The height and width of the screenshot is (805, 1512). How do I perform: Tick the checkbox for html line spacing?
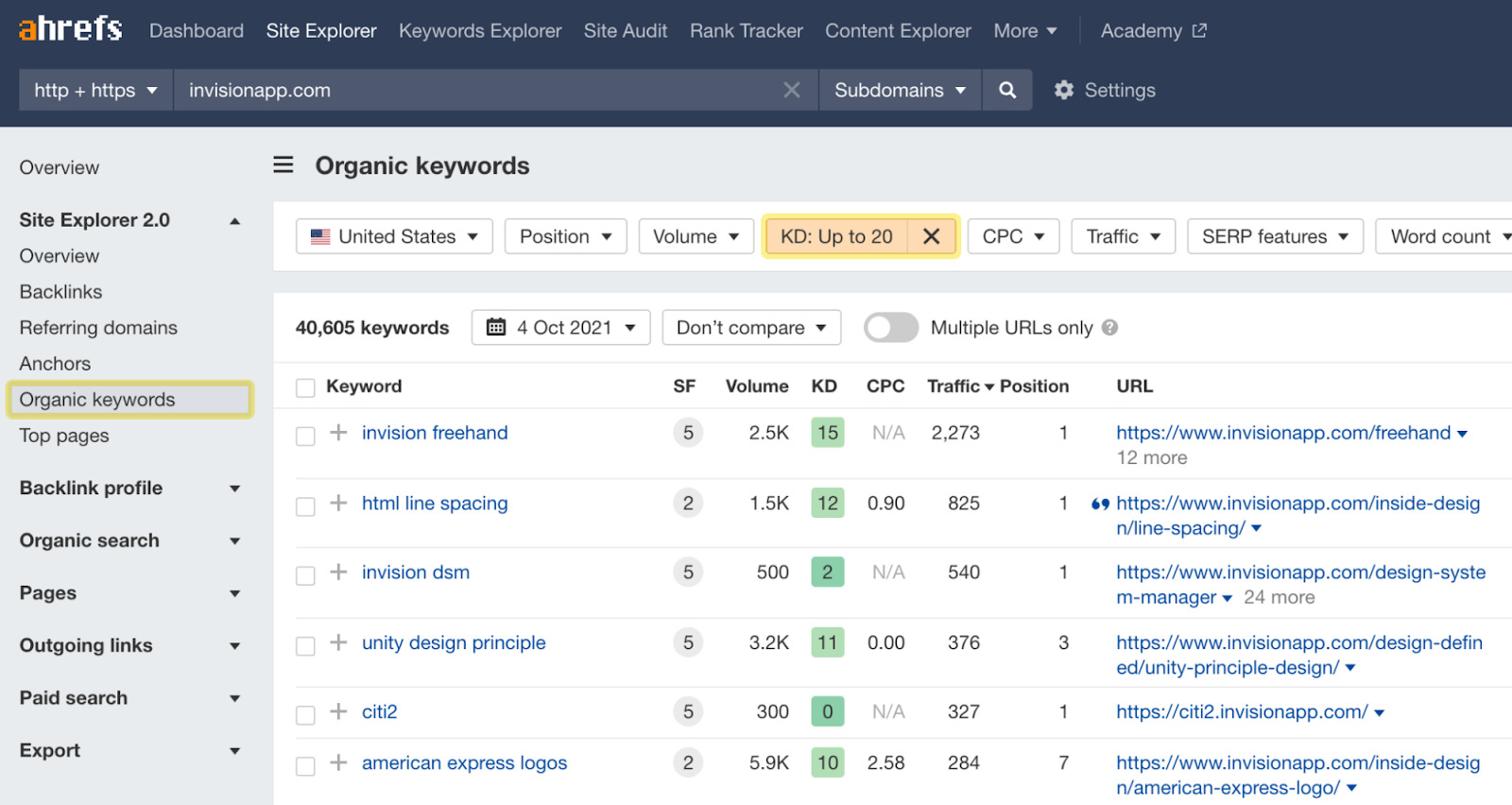click(x=305, y=506)
